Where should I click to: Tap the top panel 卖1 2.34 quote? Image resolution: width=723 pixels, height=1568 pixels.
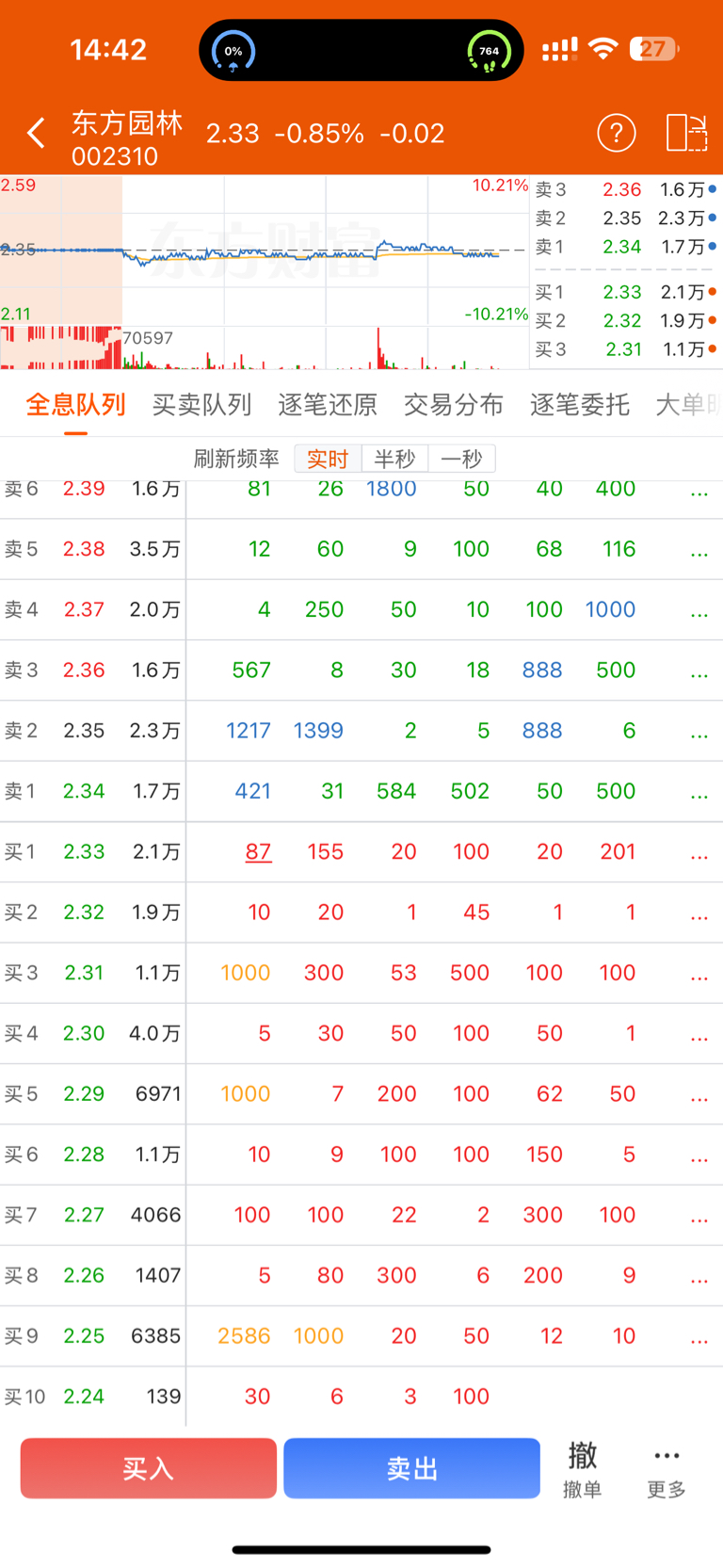(626, 247)
